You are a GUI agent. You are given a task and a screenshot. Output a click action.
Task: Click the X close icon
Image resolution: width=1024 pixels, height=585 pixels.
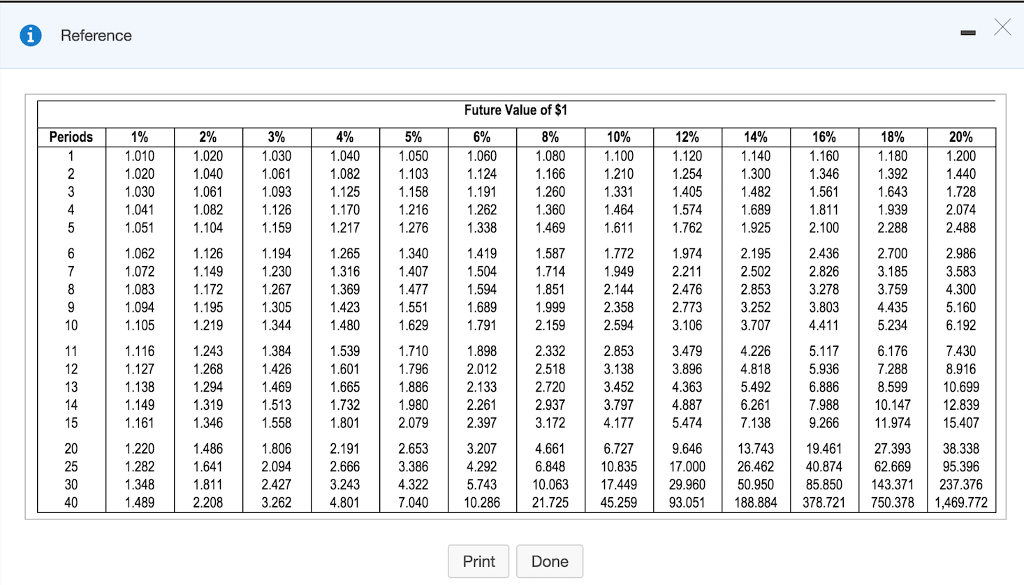click(1003, 28)
